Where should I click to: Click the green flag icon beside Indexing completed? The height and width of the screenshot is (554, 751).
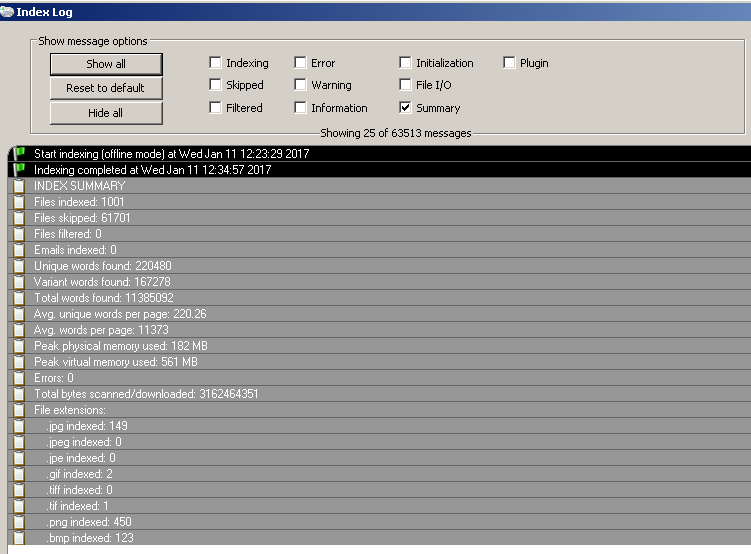click(18, 170)
